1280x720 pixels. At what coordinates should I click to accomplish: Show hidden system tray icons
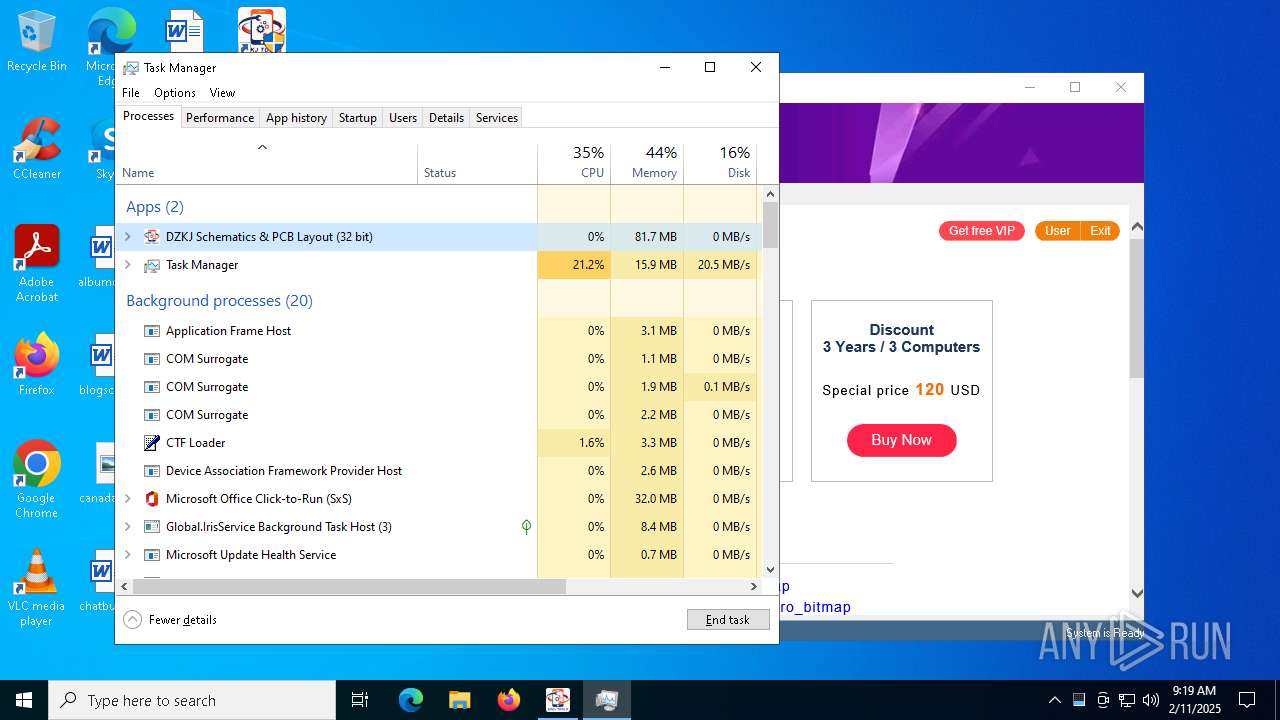click(1054, 700)
